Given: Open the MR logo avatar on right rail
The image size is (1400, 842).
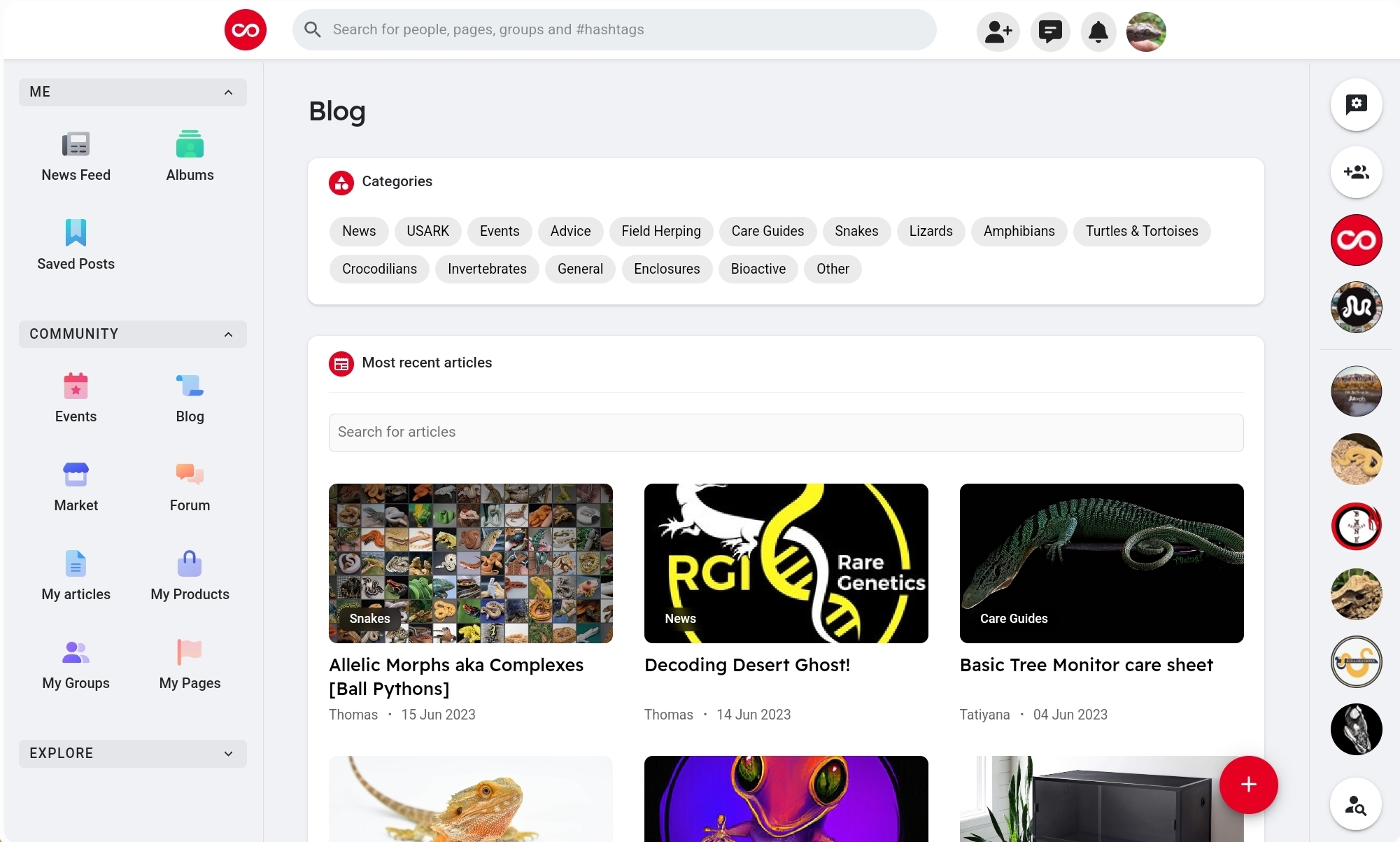Looking at the screenshot, I should pos(1356,307).
